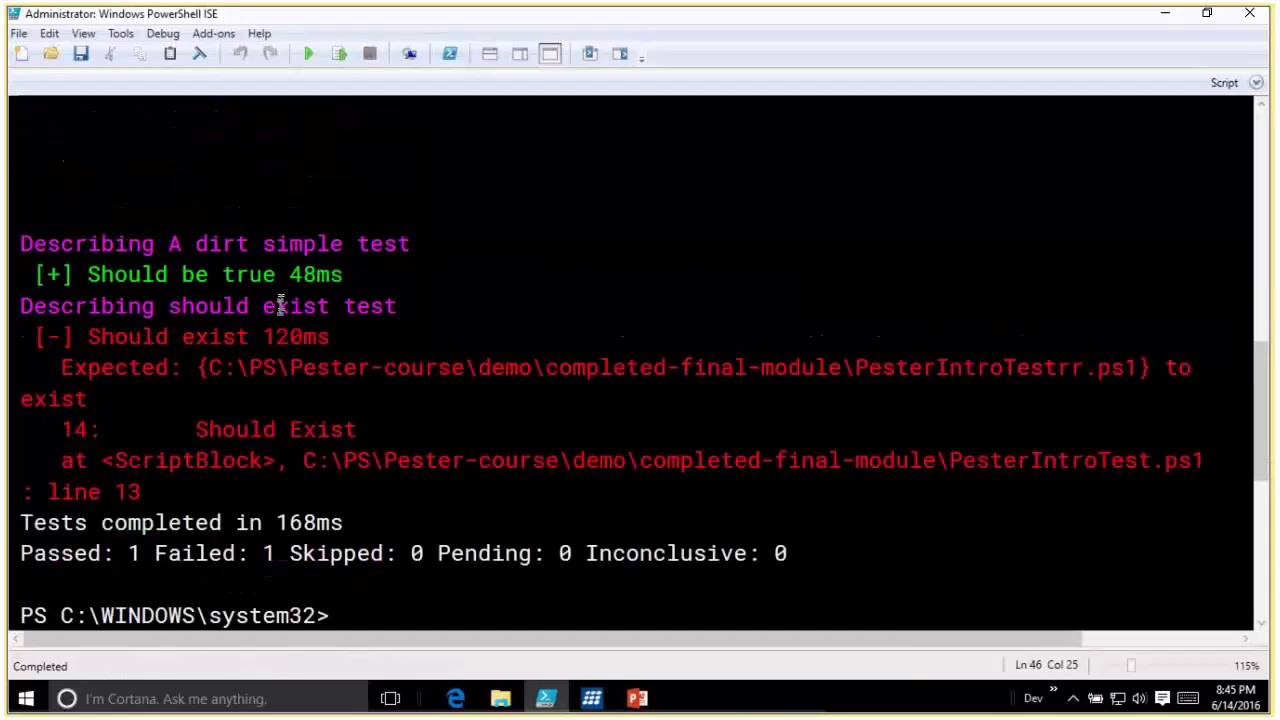Image resolution: width=1280 pixels, height=720 pixels.
Task: Show Command Window icon
Action: 590,54
